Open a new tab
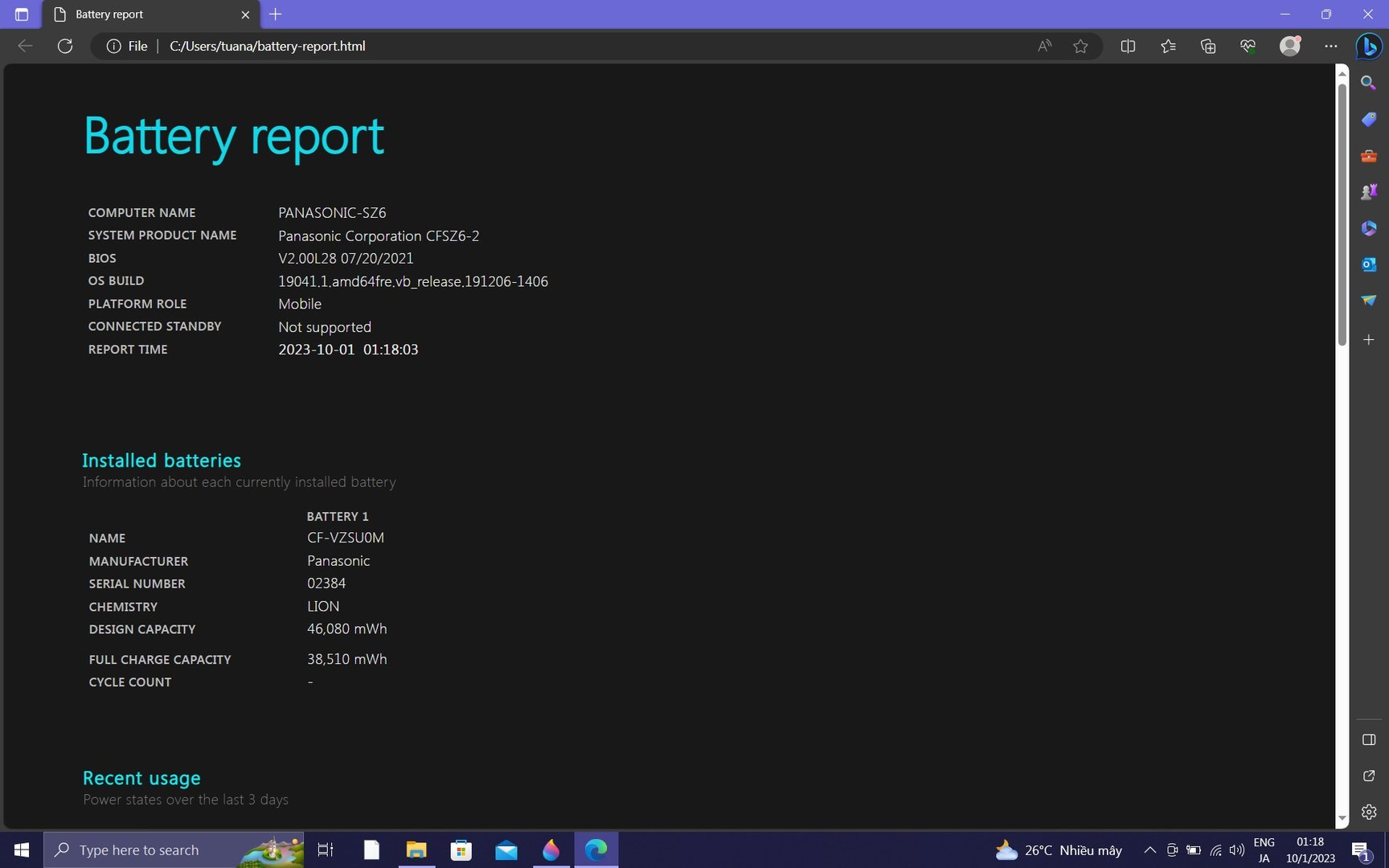 (276, 14)
